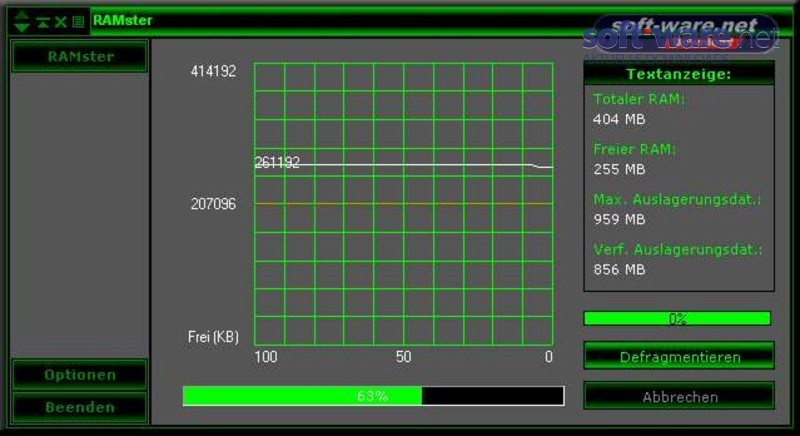Click the Abbrechen cancel button
This screenshot has width=800, height=436.
pyautogui.click(x=679, y=396)
